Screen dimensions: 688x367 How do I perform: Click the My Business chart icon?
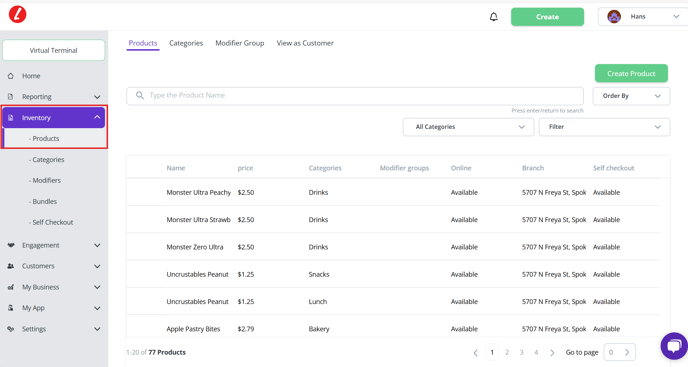coord(11,287)
